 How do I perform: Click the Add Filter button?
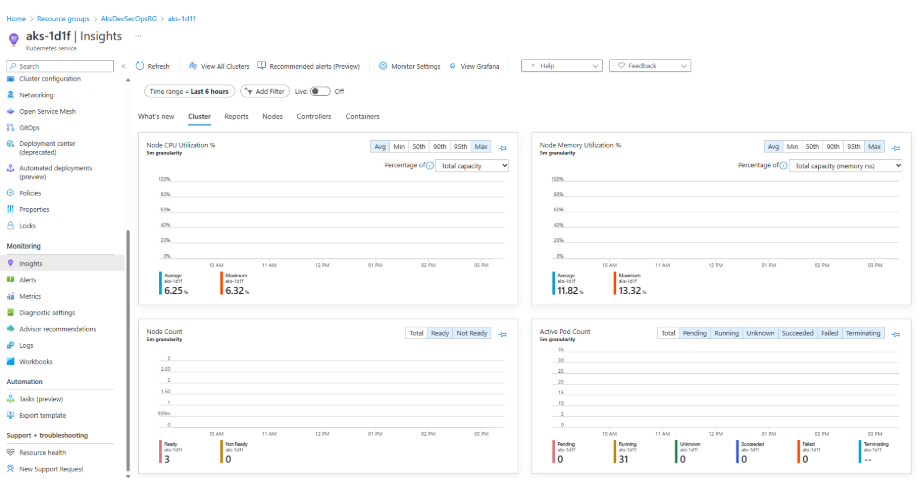click(x=265, y=91)
